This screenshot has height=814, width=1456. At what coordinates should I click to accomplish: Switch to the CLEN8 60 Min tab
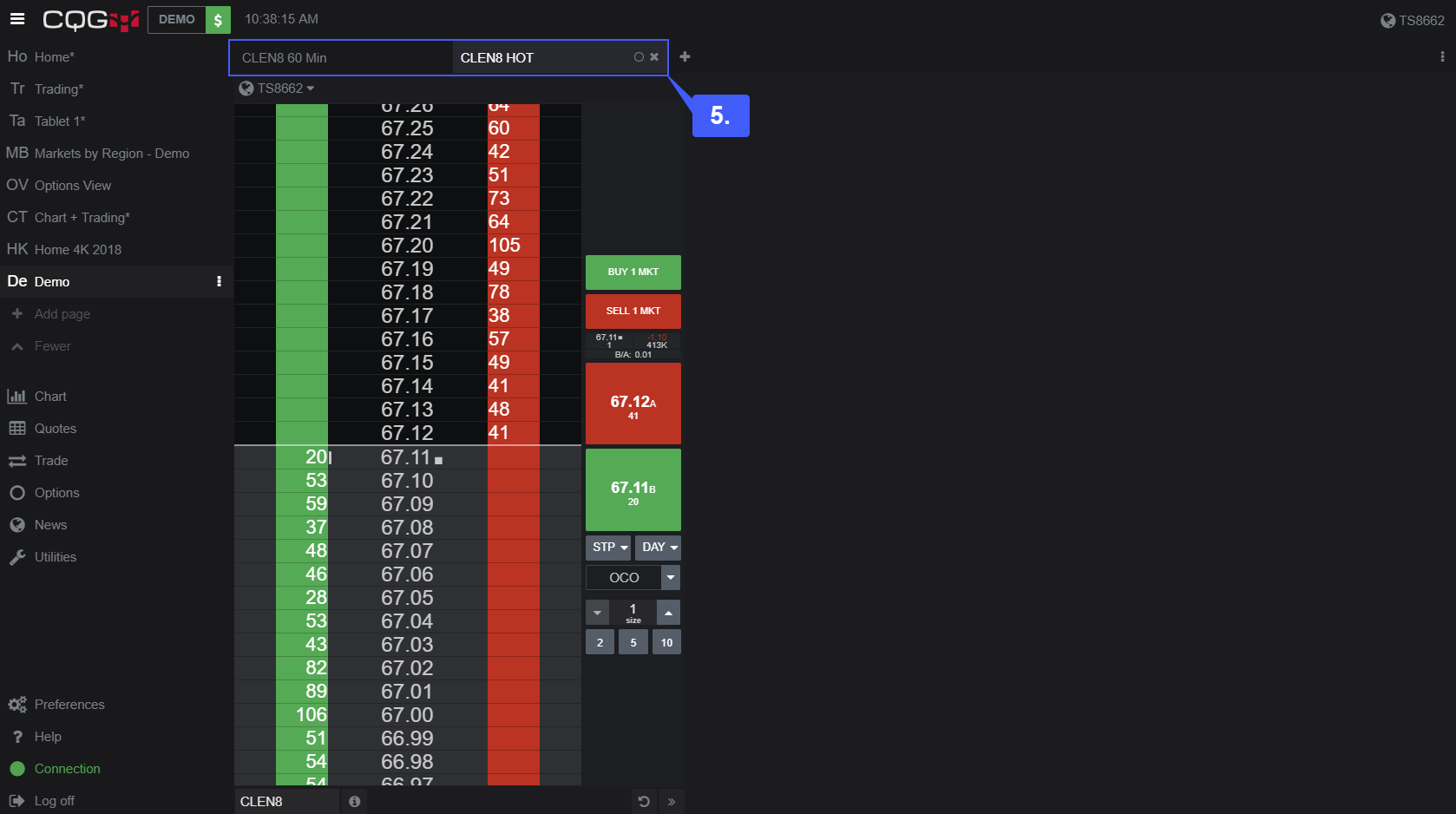point(340,57)
